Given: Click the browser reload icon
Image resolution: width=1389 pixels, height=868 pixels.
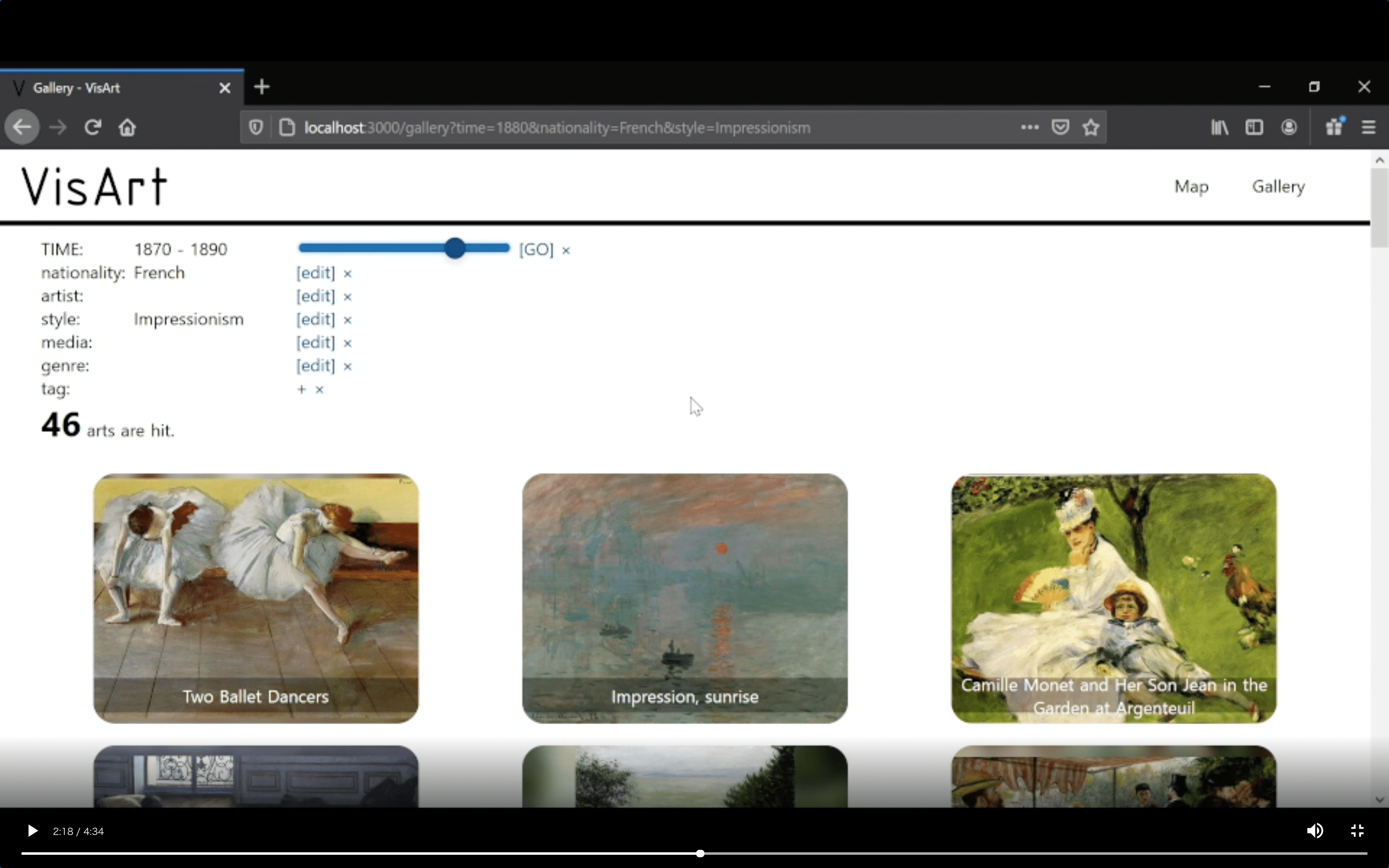Looking at the screenshot, I should [93, 127].
